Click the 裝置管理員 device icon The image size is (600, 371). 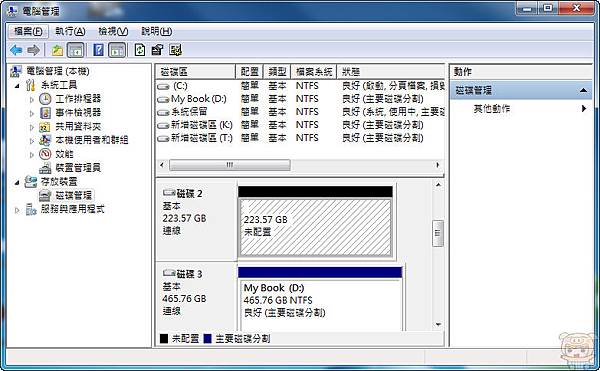(x=45, y=168)
